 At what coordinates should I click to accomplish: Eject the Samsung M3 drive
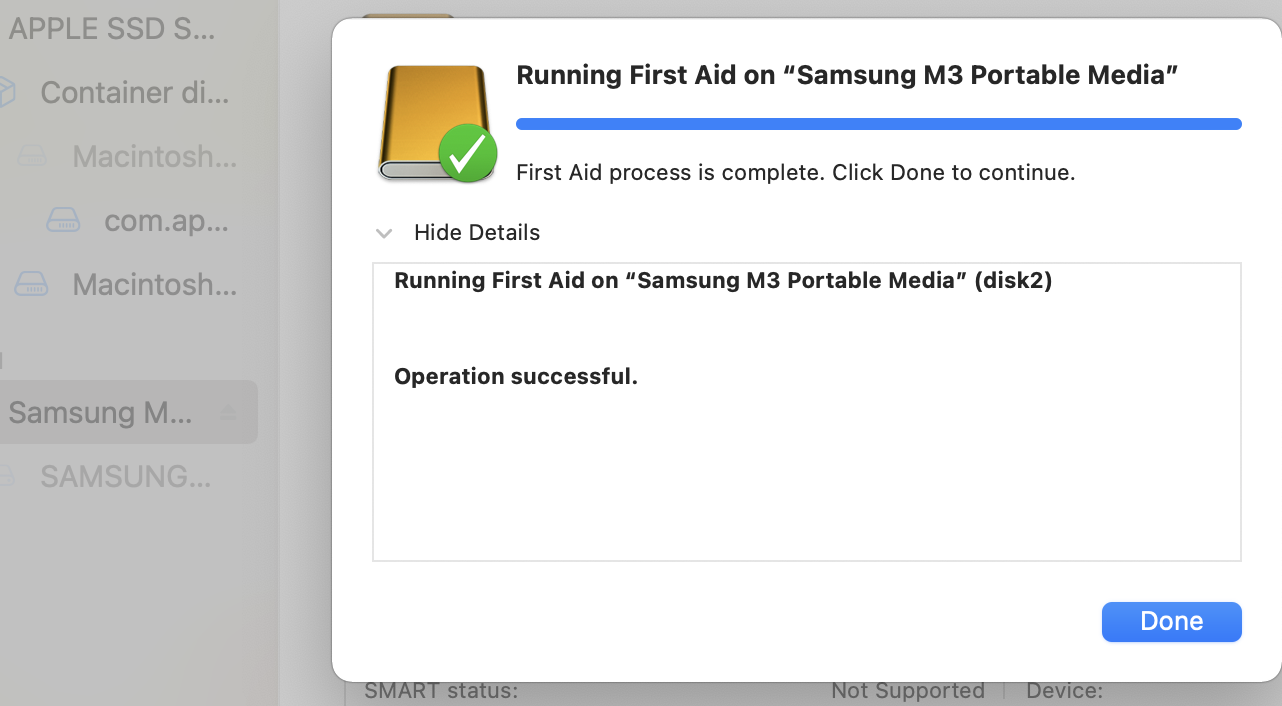click(228, 412)
